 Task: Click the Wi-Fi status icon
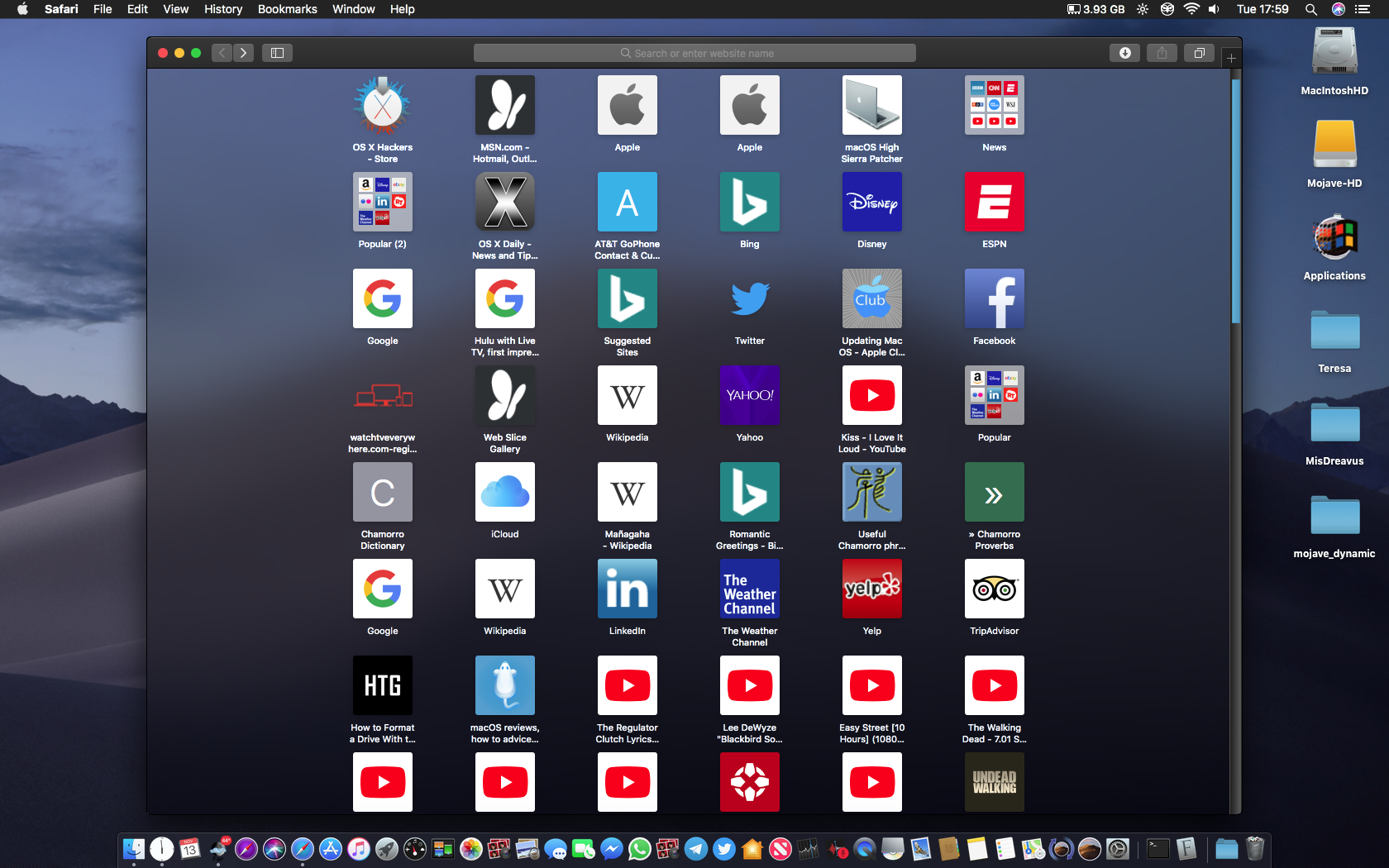point(1191,9)
